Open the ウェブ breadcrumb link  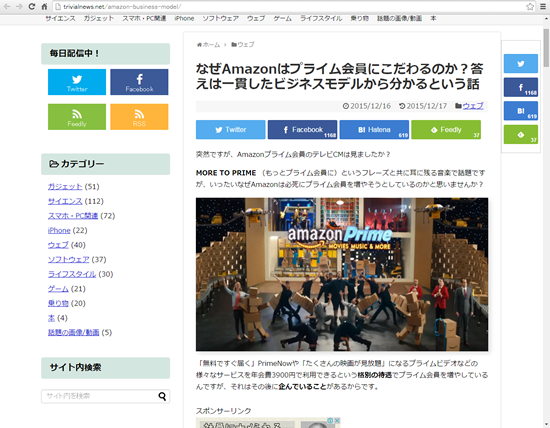tap(243, 45)
